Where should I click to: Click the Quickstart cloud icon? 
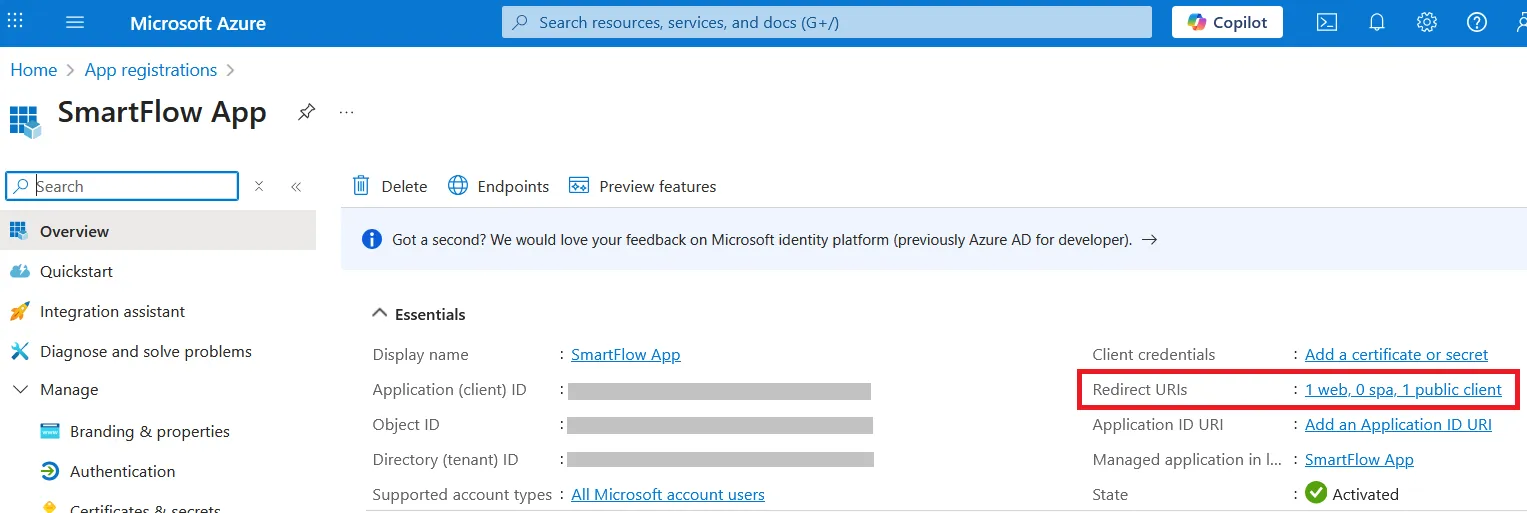19,271
